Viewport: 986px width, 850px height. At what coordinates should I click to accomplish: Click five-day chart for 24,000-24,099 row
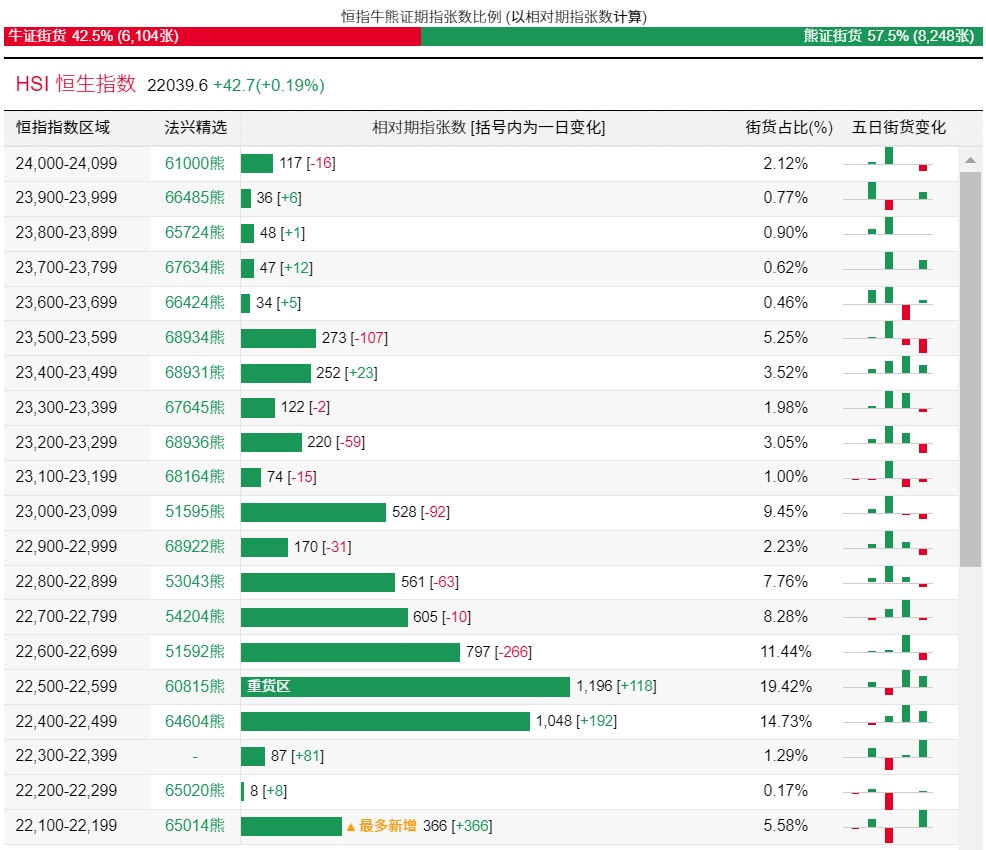888,160
